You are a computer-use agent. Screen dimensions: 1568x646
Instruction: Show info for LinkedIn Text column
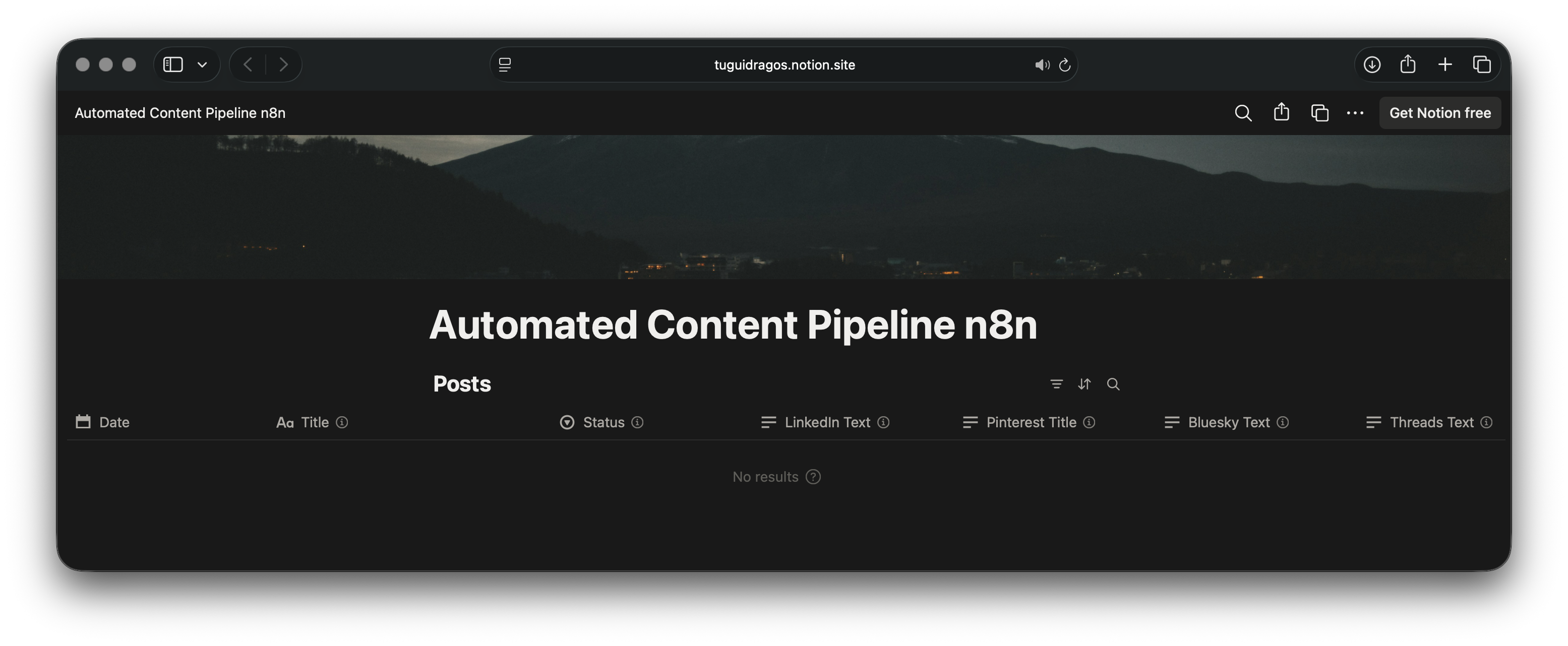[883, 422]
